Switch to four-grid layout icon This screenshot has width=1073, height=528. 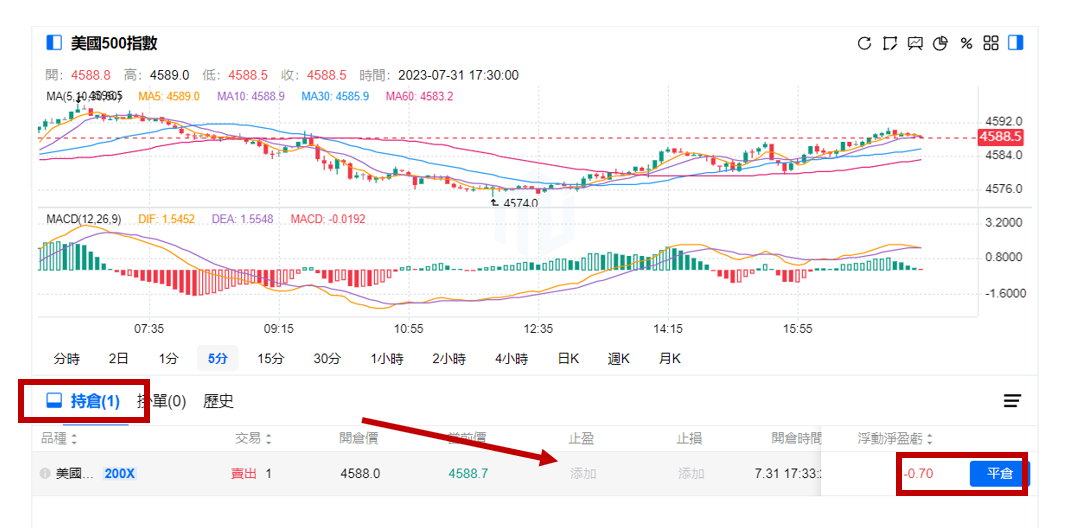click(991, 43)
